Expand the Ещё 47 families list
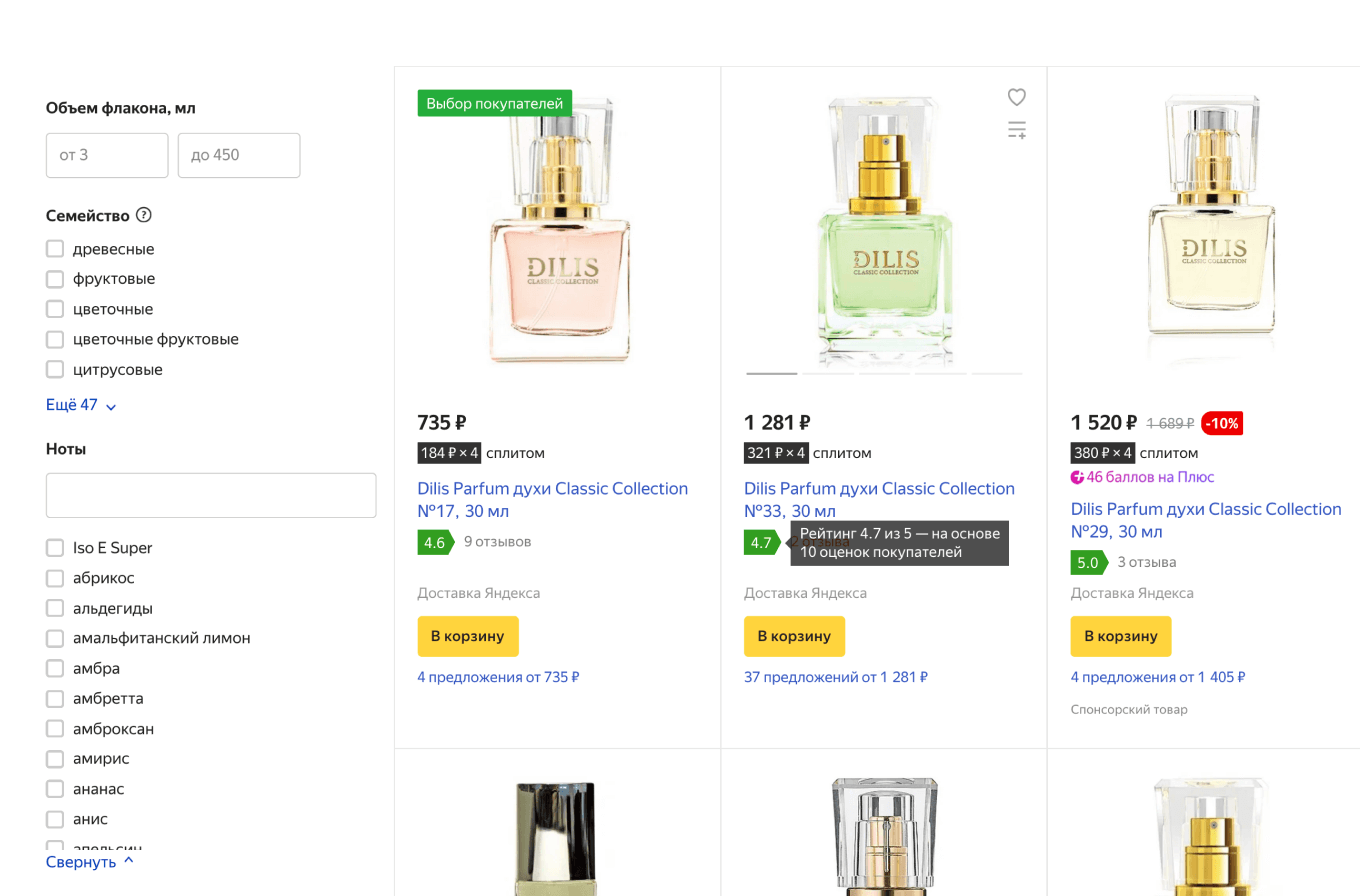1360x896 pixels. click(x=81, y=405)
